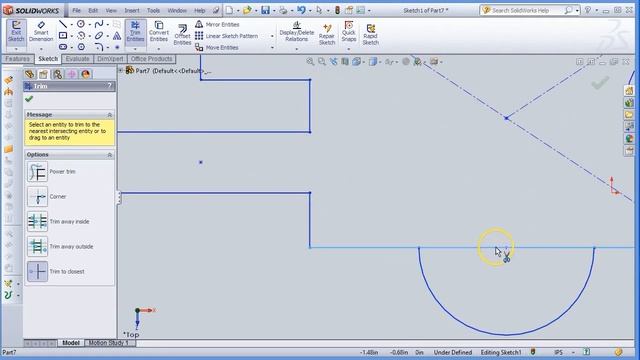The image size is (640, 360).
Task: Collapse the Message section
Action: [109, 115]
